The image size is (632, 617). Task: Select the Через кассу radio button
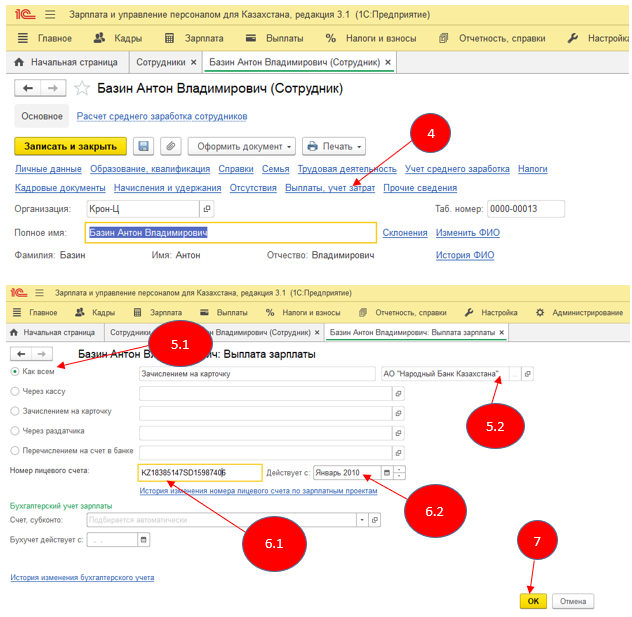coord(15,391)
